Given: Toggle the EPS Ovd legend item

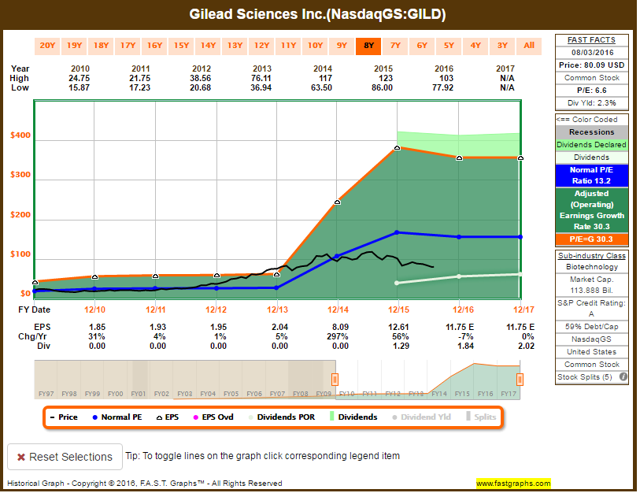Looking at the screenshot, I should click(x=213, y=417).
